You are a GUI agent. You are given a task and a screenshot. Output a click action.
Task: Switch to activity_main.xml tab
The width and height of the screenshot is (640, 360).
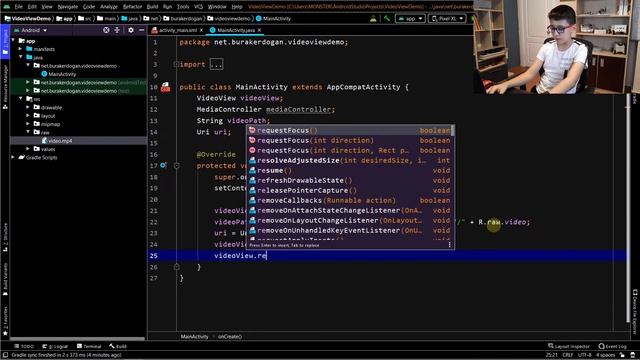coord(178,30)
